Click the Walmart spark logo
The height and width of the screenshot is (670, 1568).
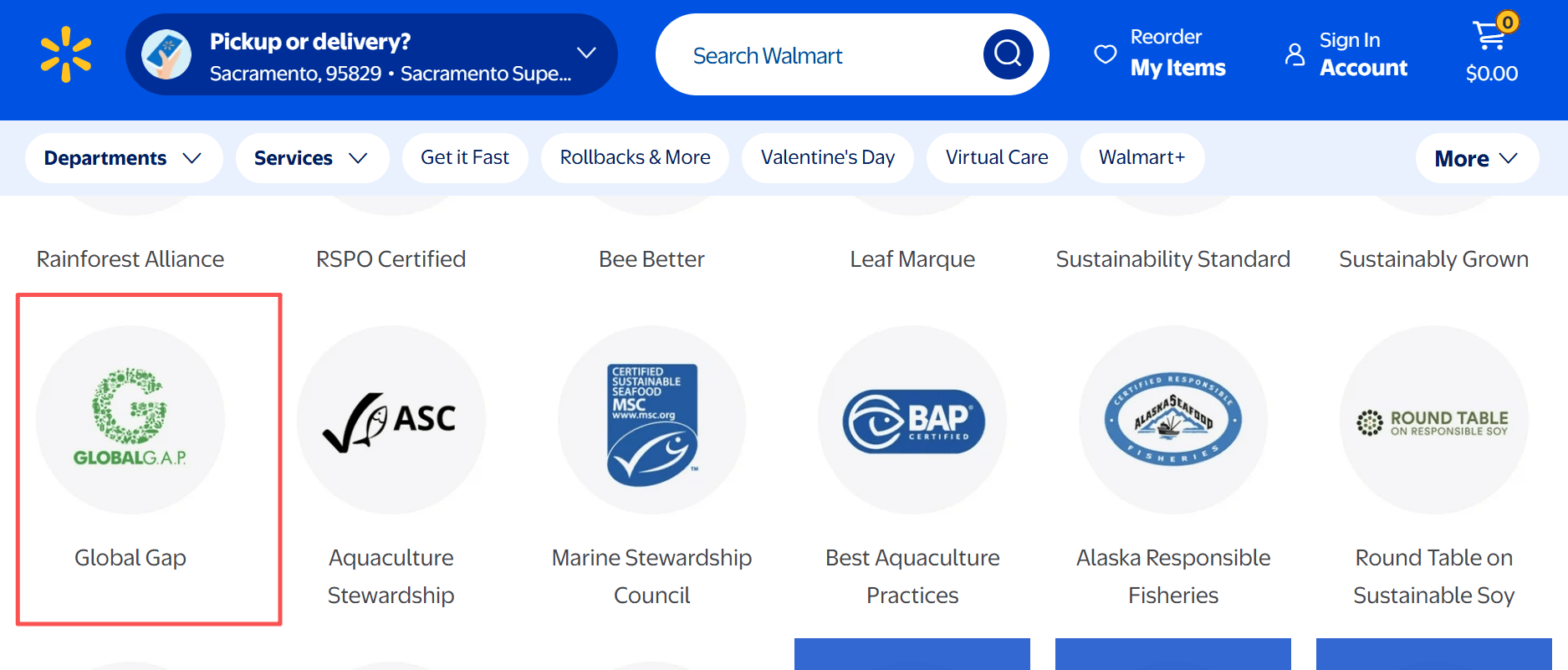tap(66, 54)
